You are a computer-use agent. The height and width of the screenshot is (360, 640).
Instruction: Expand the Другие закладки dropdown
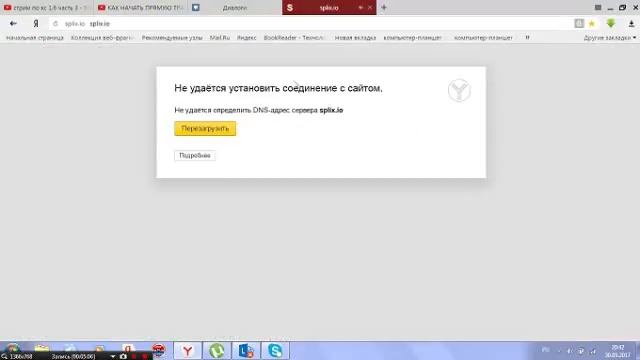(609, 38)
